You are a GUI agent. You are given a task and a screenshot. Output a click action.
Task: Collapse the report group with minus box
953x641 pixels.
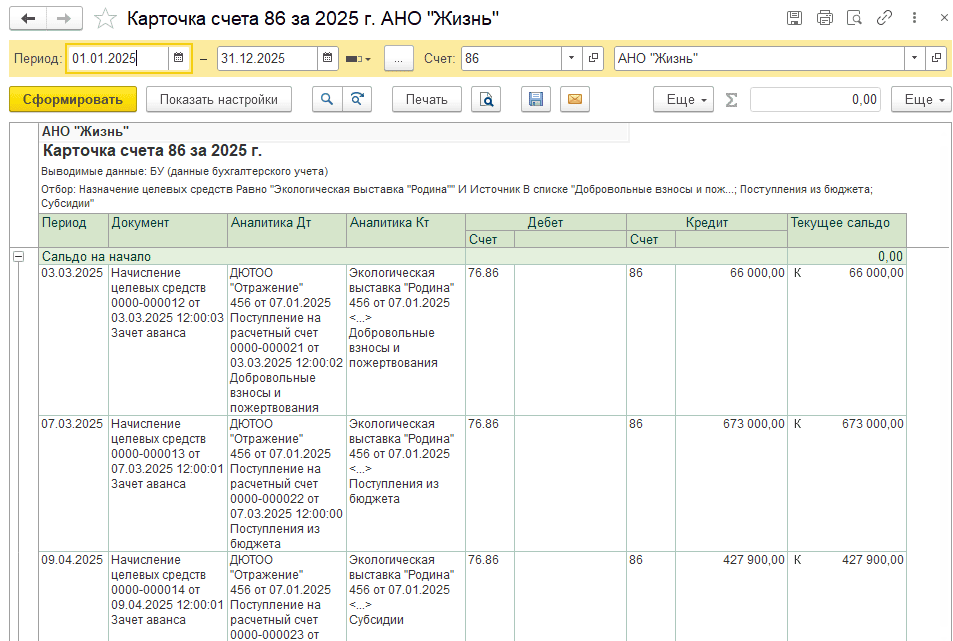tap(18, 256)
